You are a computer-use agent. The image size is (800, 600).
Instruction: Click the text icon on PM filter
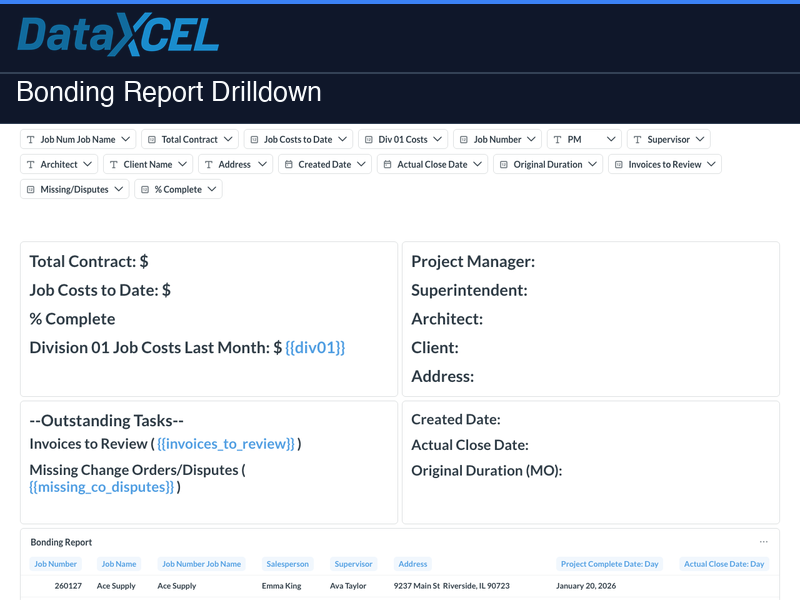pos(558,140)
